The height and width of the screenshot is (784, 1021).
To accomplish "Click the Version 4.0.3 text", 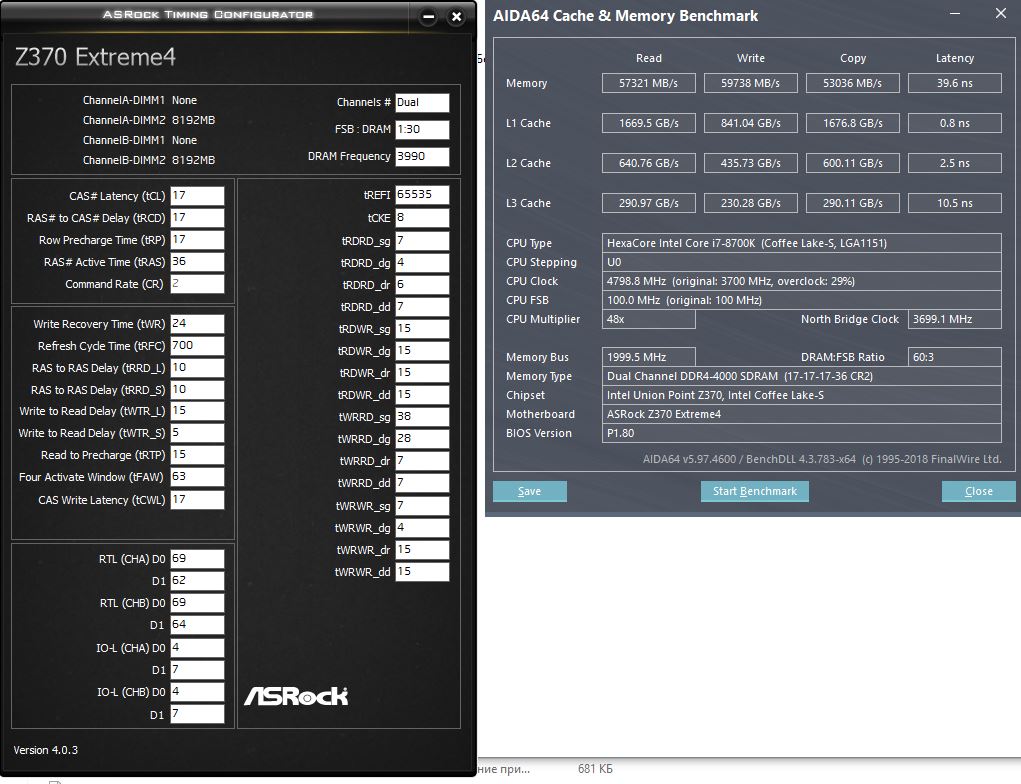I will click(x=46, y=750).
